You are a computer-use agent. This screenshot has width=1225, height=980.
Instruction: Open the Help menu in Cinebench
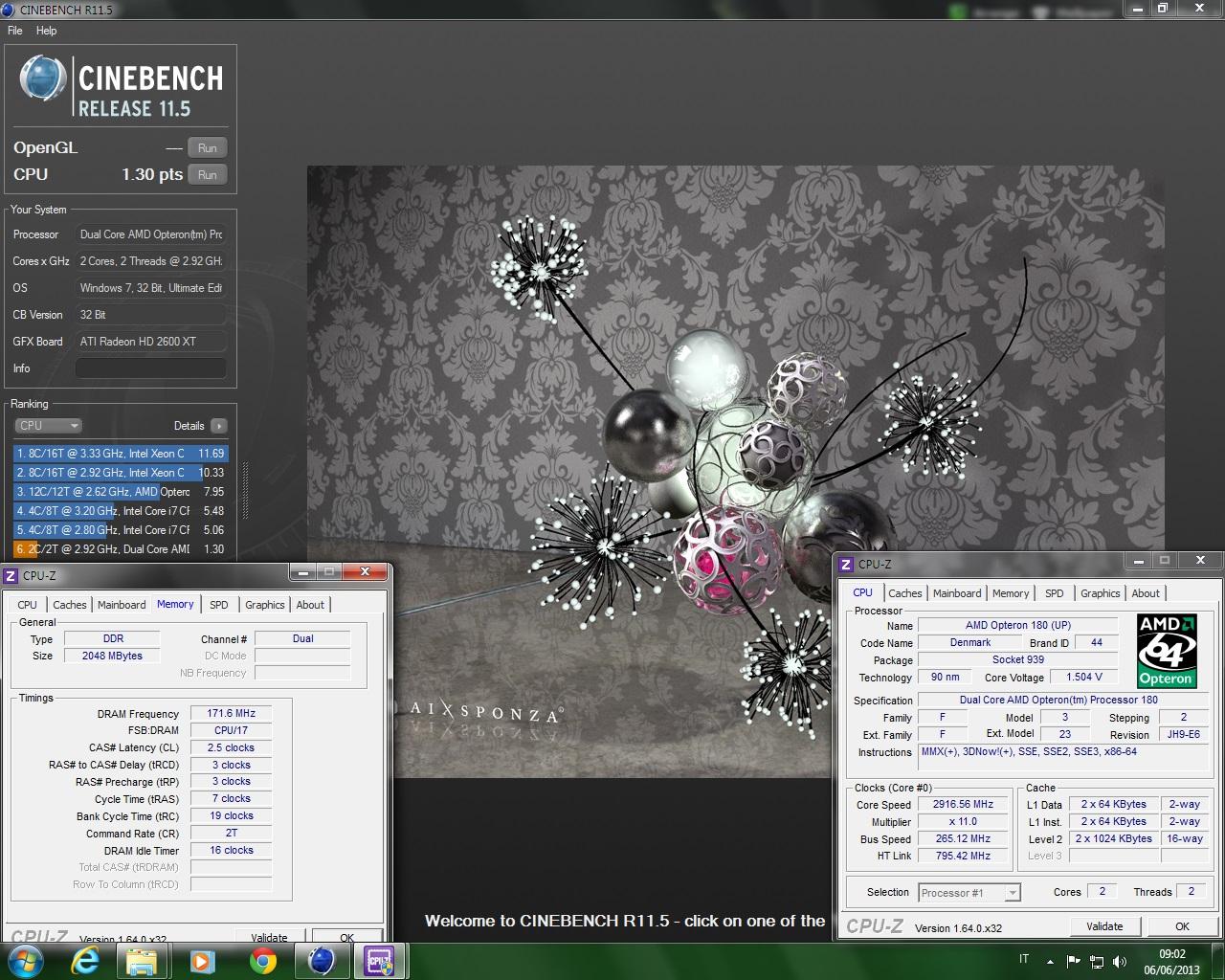click(46, 31)
